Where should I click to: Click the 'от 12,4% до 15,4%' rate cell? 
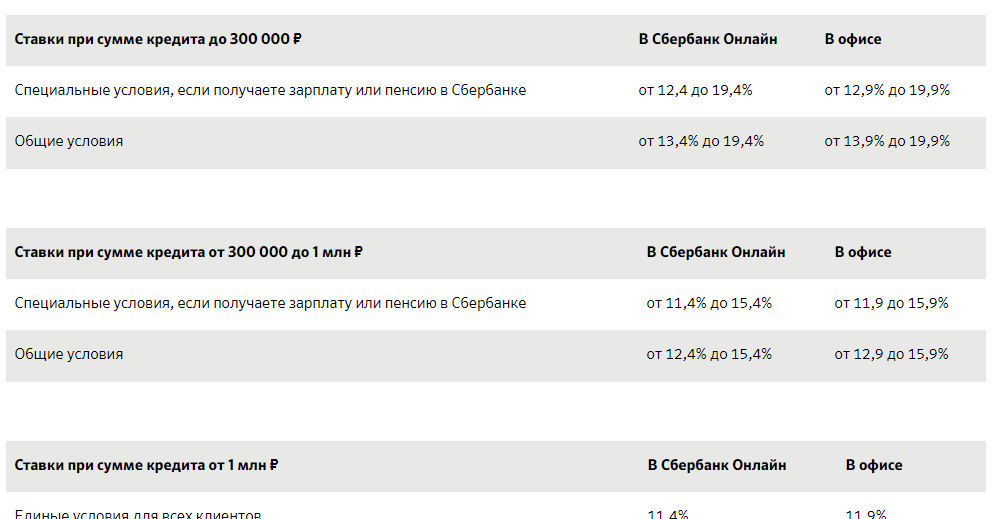(x=709, y=354)
